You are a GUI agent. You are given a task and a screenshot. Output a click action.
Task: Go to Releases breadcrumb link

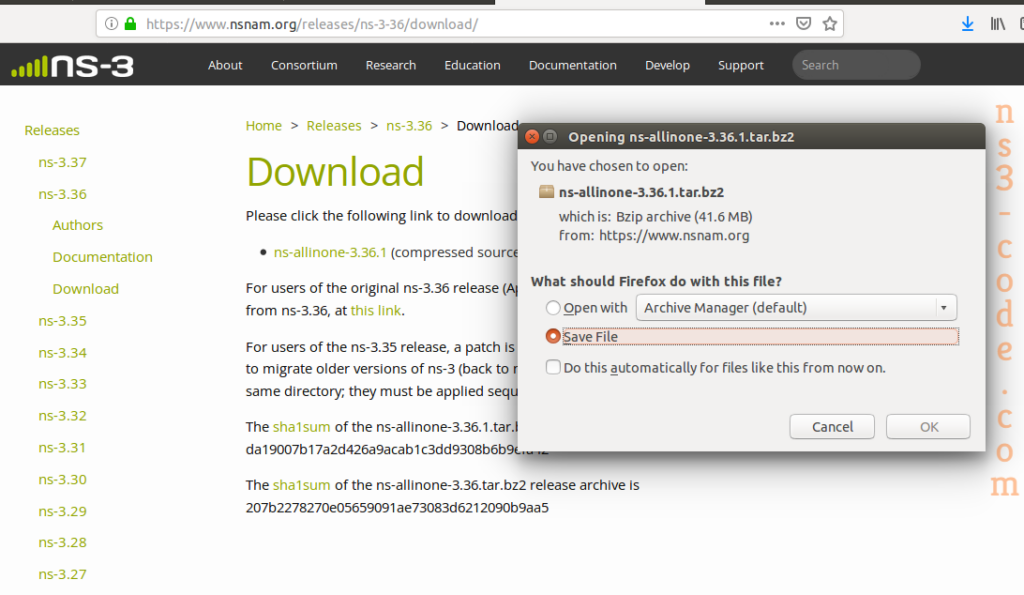click(x=334, y=125)
